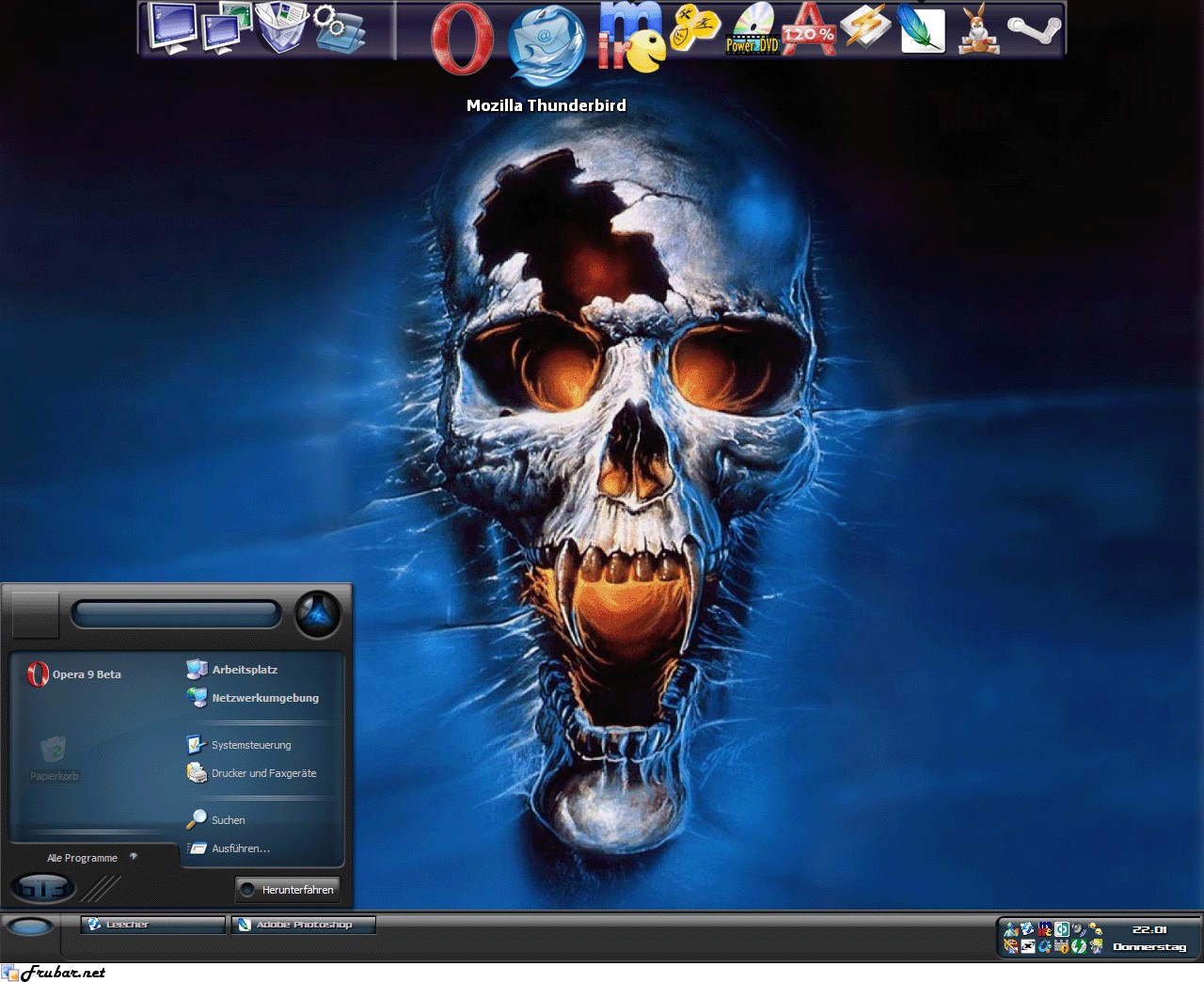1204x982 pixels.
Task: Open the yellow game controller dock icon
Action: 695,28
